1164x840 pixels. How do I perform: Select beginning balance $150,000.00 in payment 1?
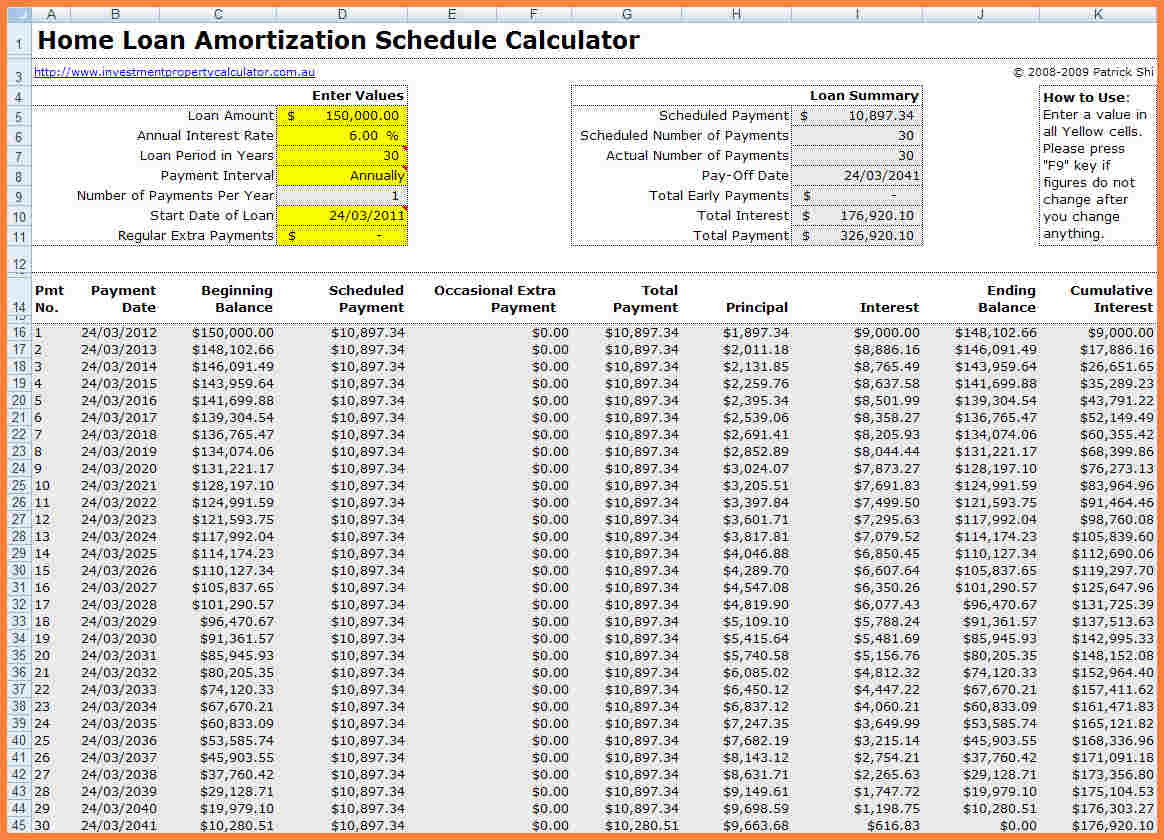click(233, 333)
